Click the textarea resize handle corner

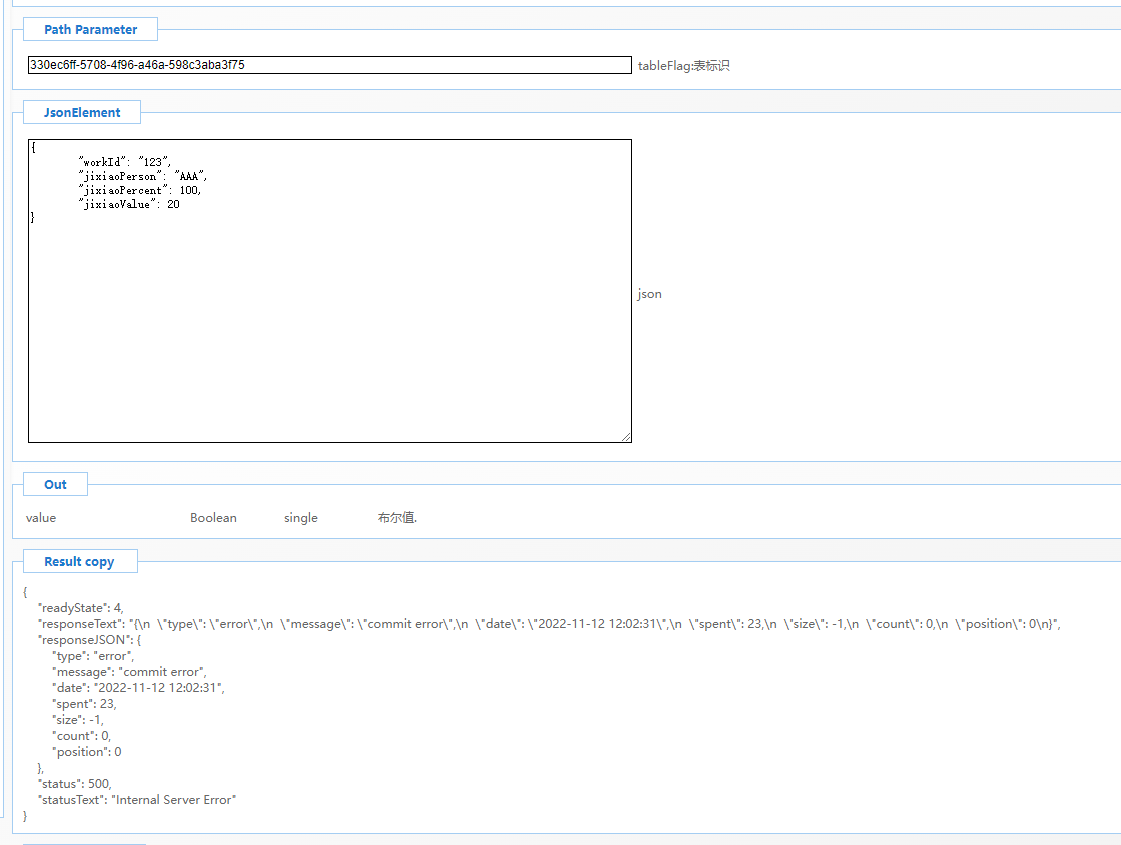tap(626, 436)
